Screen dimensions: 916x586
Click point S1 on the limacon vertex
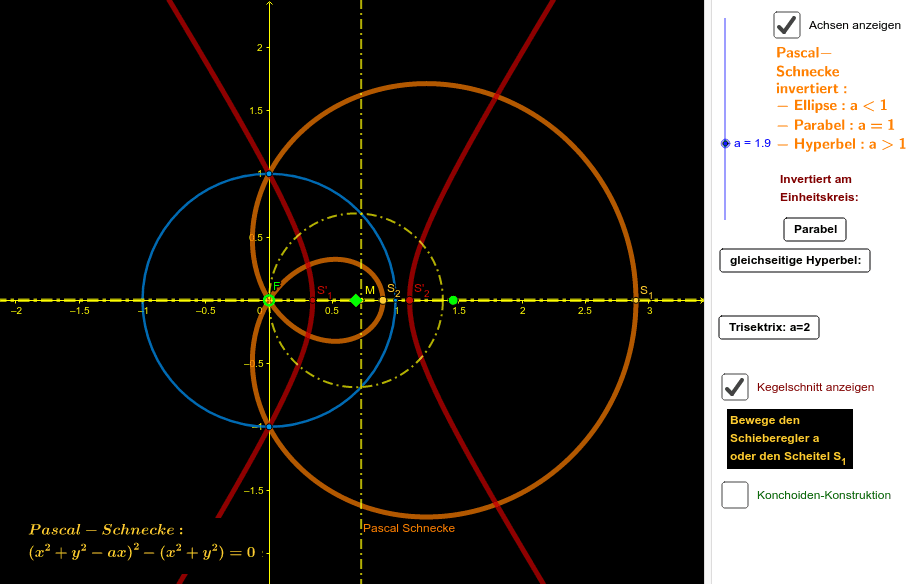click(x=636, y=300)
